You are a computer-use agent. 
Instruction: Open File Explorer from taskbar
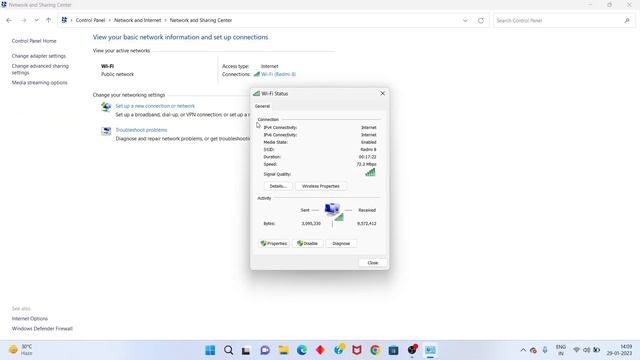283,350
